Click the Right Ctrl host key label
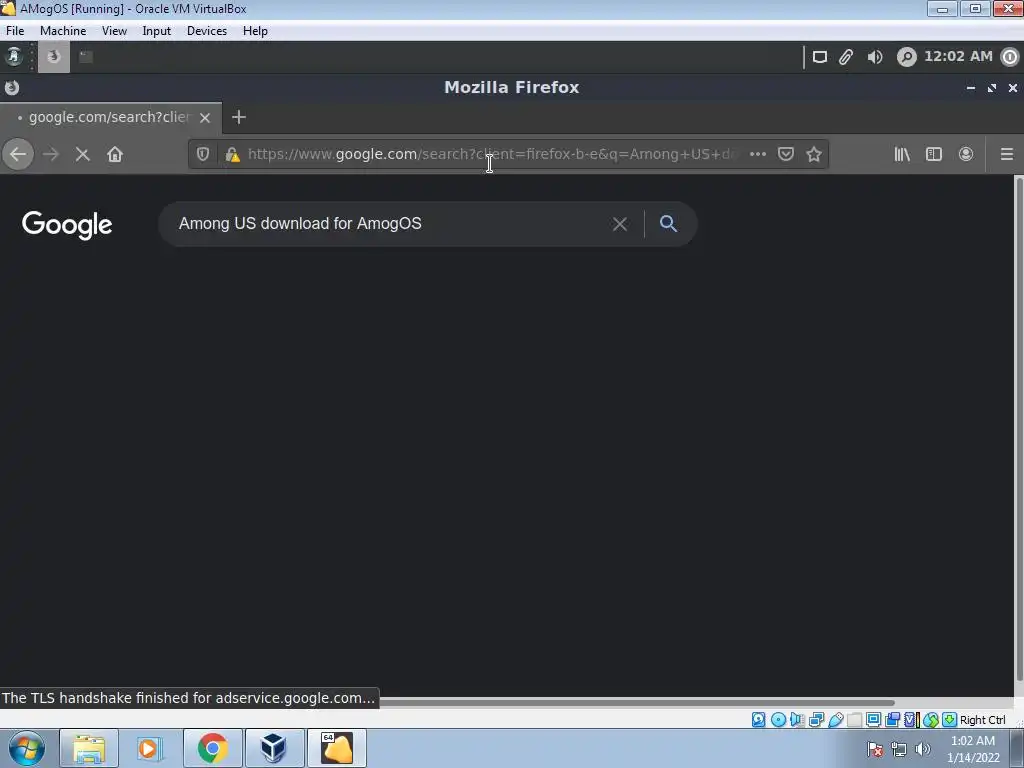 tap(982, 720)
